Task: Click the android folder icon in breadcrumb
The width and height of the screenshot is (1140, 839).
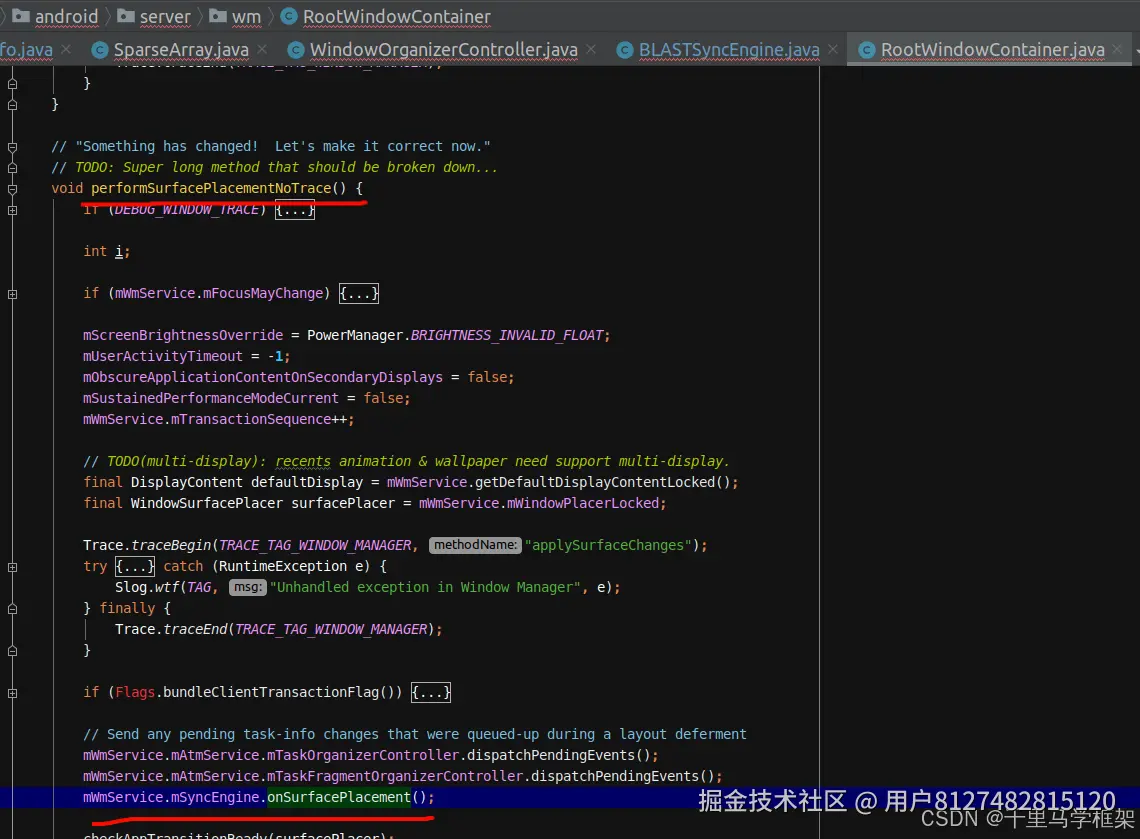Action: pos(21,15)
